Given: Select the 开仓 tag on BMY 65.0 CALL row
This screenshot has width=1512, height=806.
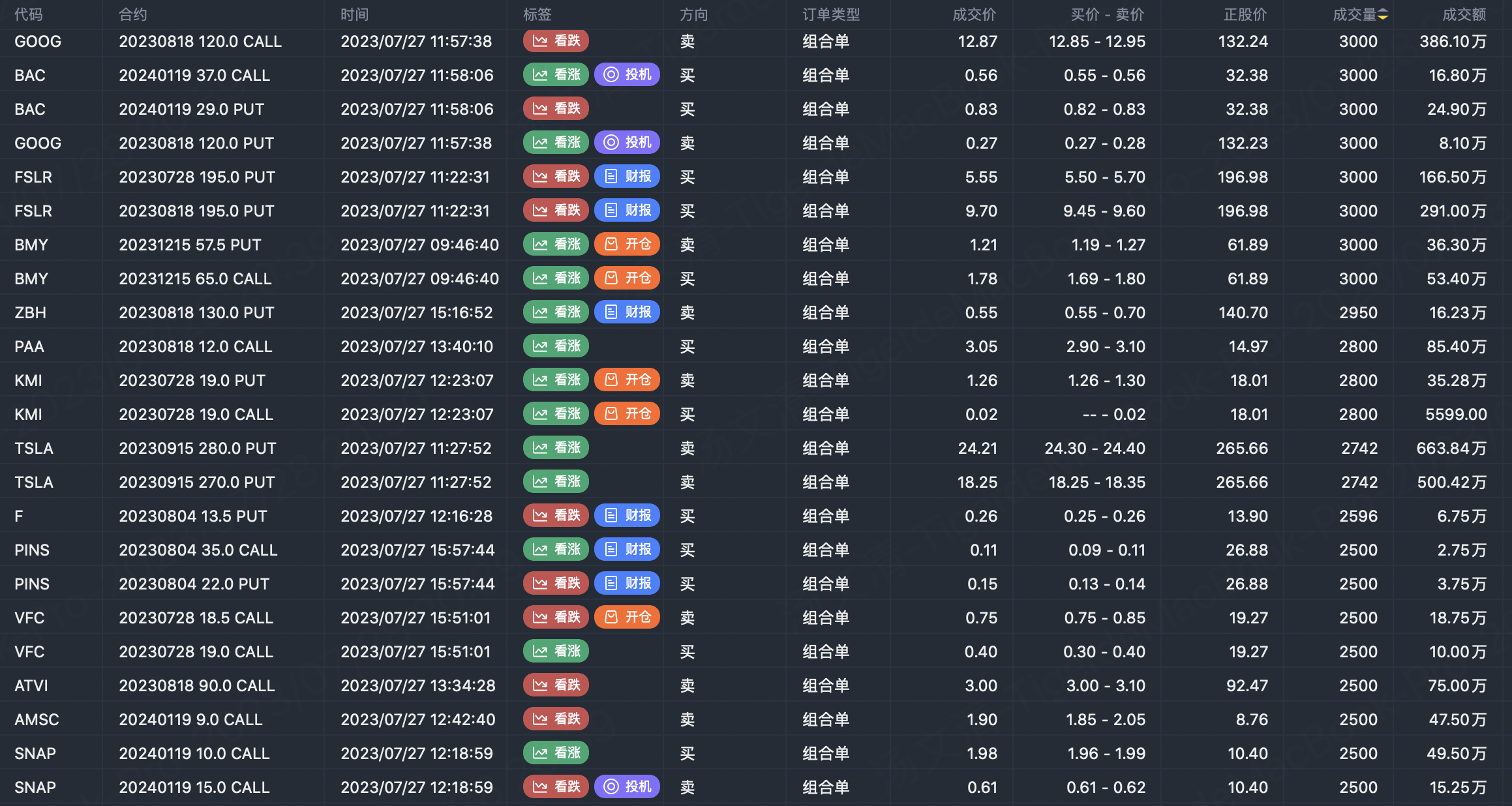Looking at the screenshot, I should (627, 278).
